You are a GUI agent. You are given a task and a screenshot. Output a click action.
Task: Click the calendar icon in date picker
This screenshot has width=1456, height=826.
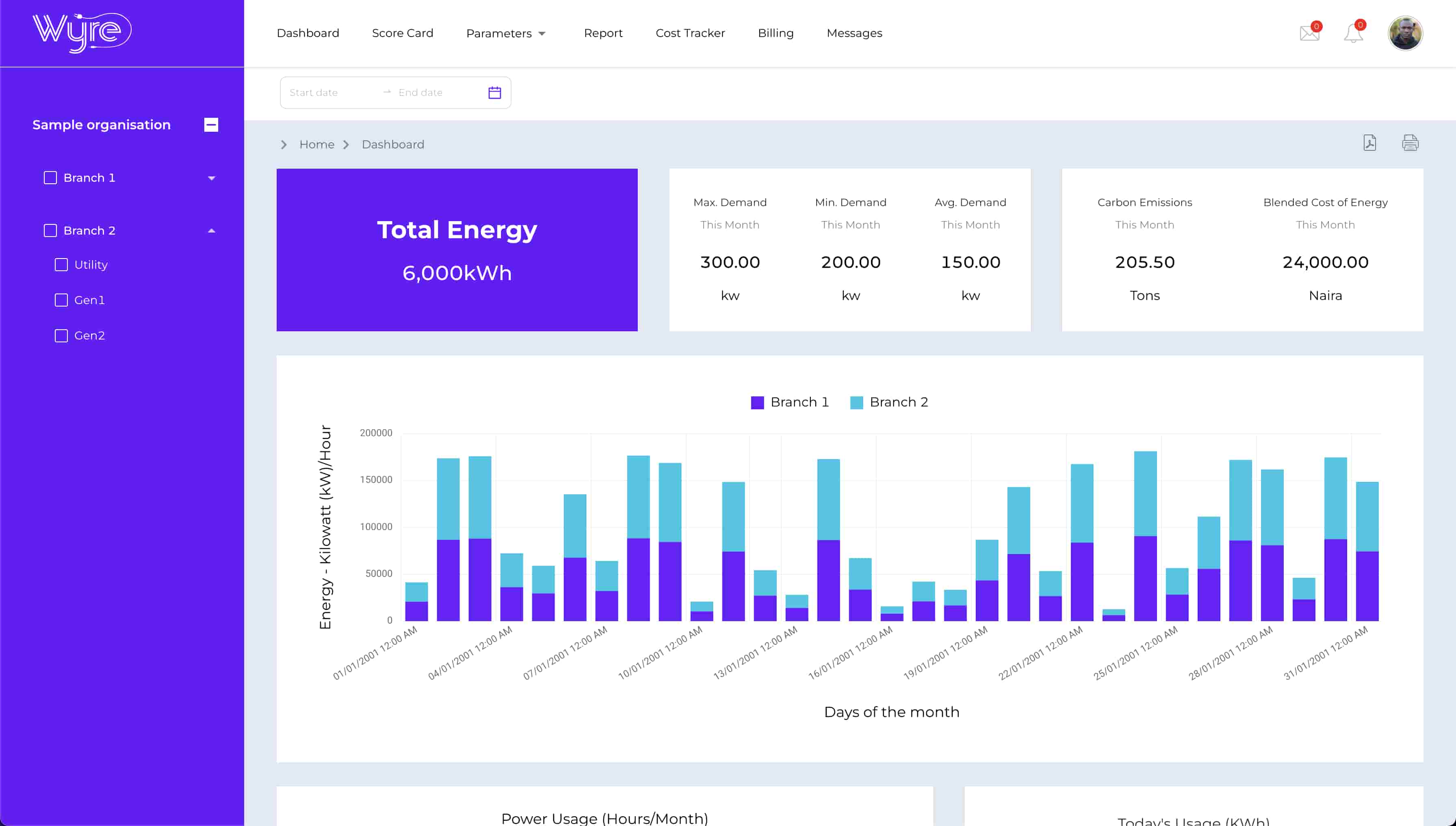[494, 92]
